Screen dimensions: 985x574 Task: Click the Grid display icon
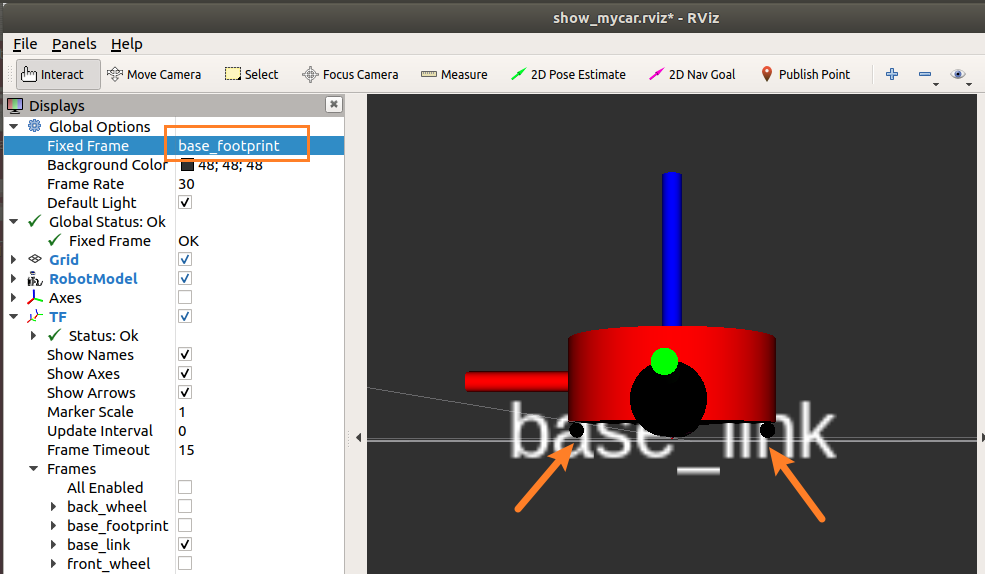pyautogui.click(x=35, y=259)
